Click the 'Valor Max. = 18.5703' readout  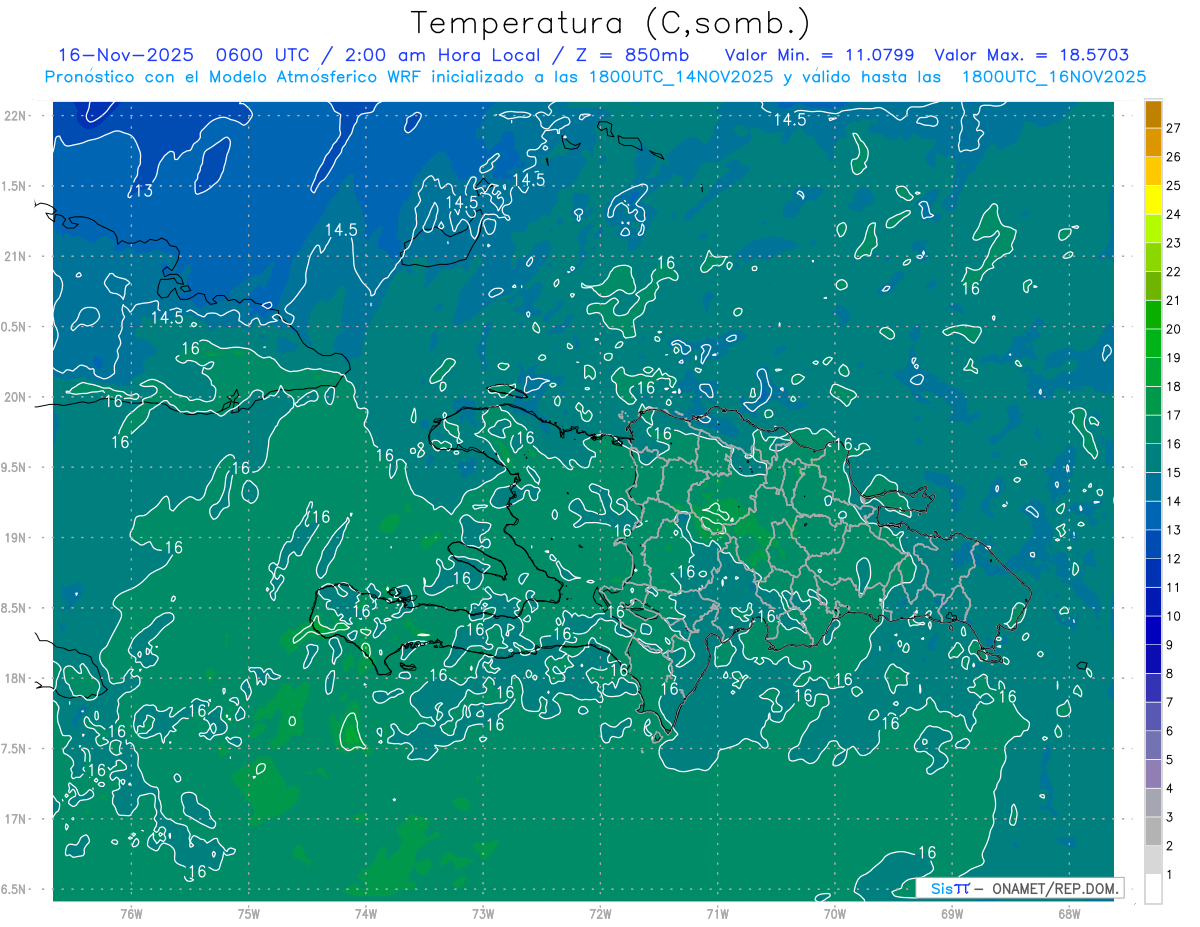point(1032,55)
